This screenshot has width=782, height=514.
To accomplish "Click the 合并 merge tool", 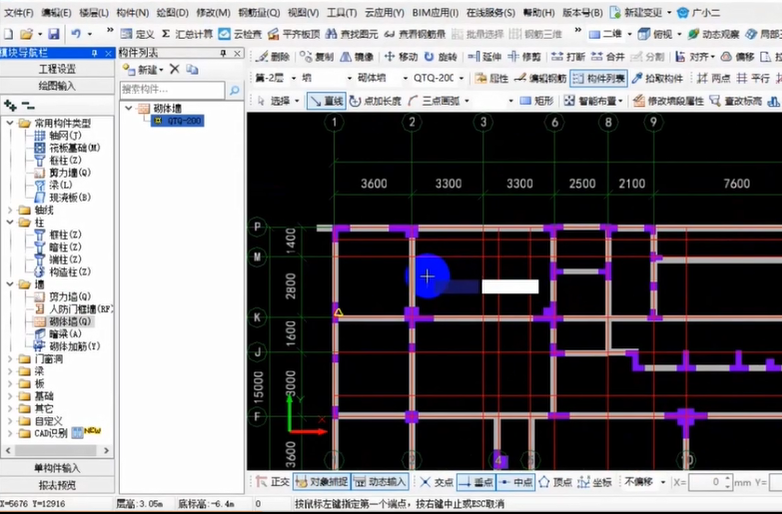I will point(607,57).
